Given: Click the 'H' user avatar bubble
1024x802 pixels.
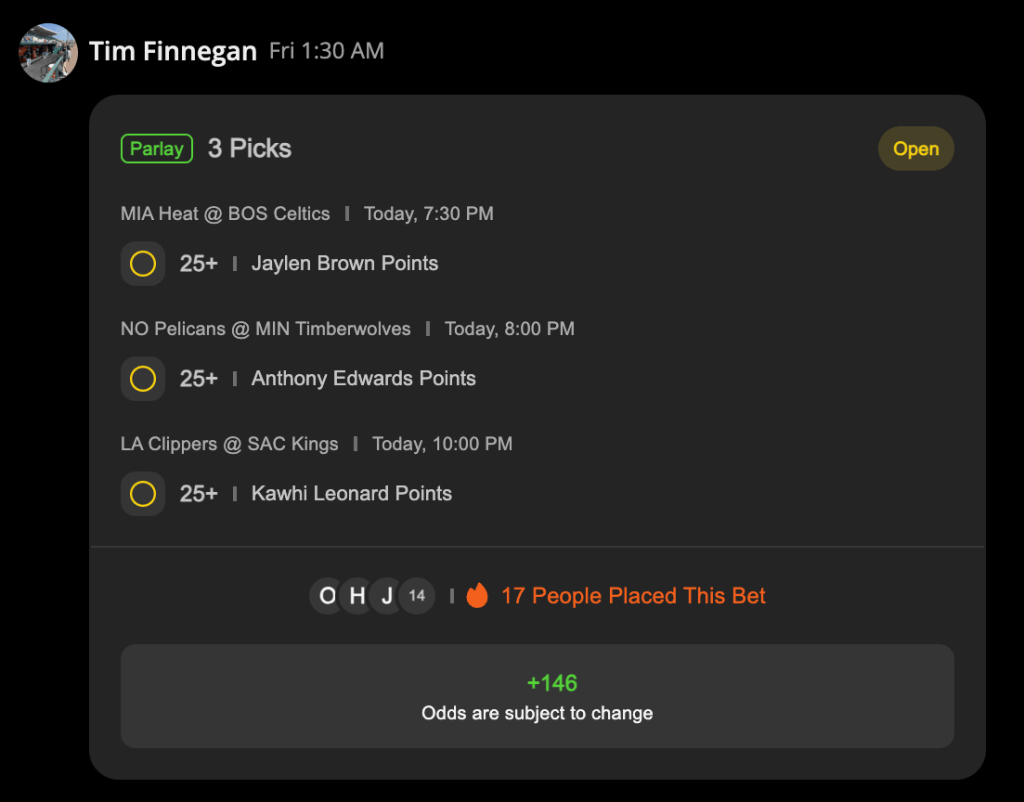Looking at the screenshot, I should coord(357,596).
